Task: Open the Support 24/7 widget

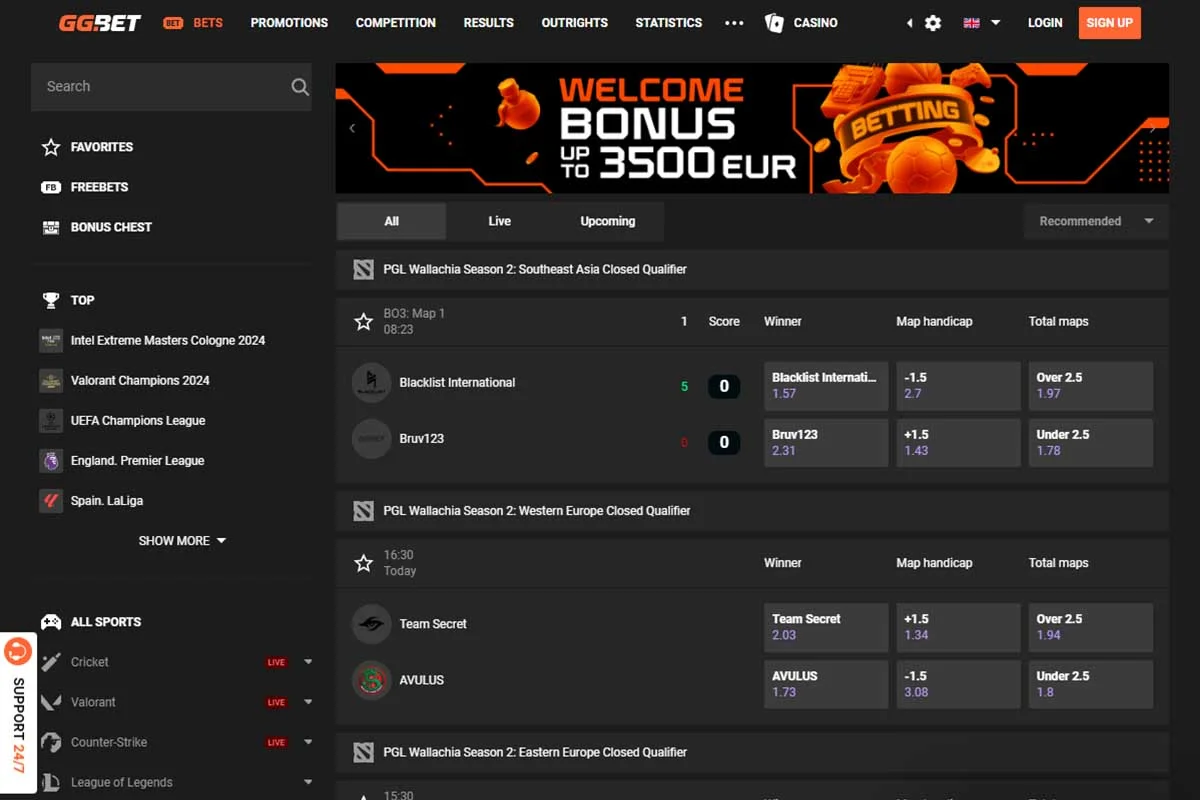Action: point(18,712)
